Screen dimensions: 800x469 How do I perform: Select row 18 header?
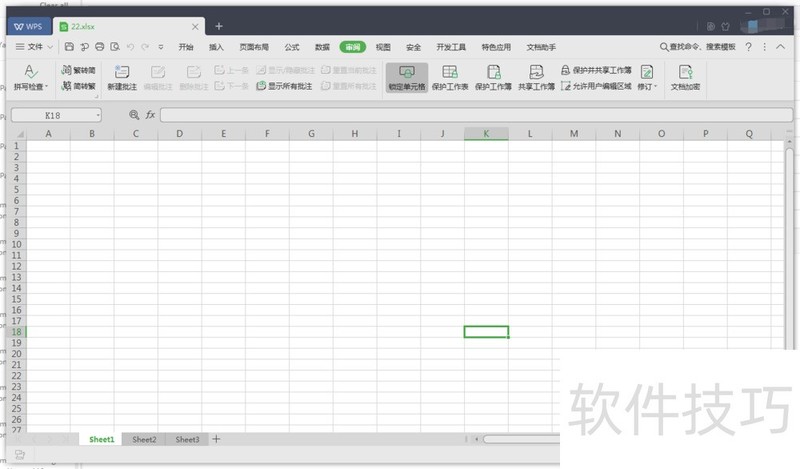(x=16, y=332)
